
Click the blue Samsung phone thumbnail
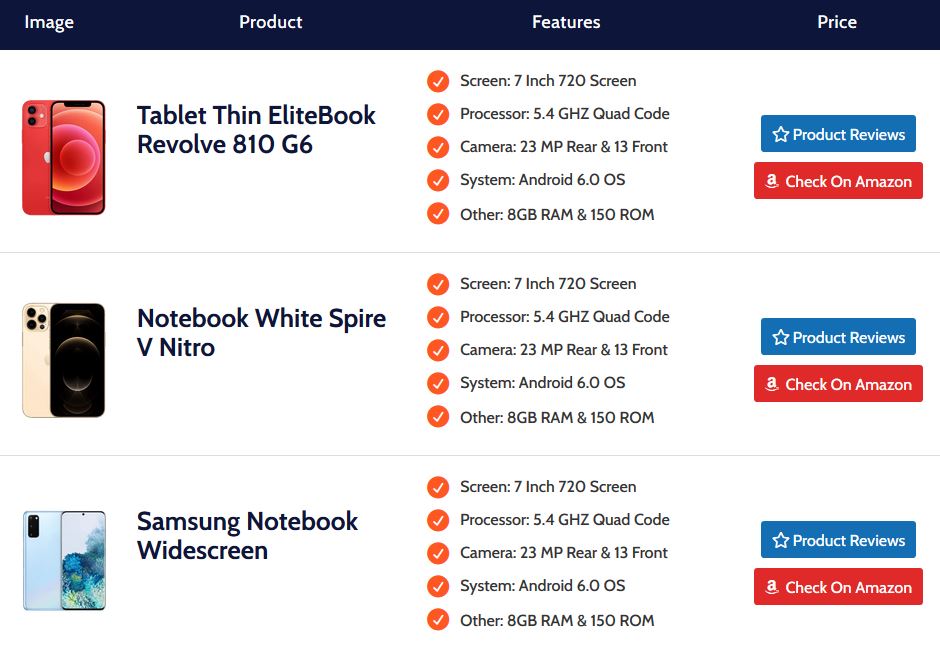(64, 560)
